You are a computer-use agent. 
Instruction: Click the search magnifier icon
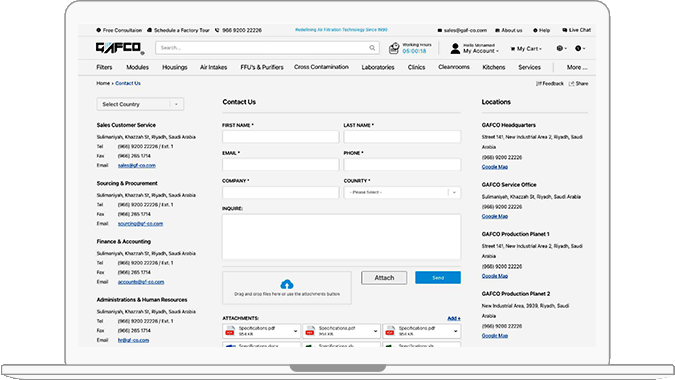click(372, 48)
